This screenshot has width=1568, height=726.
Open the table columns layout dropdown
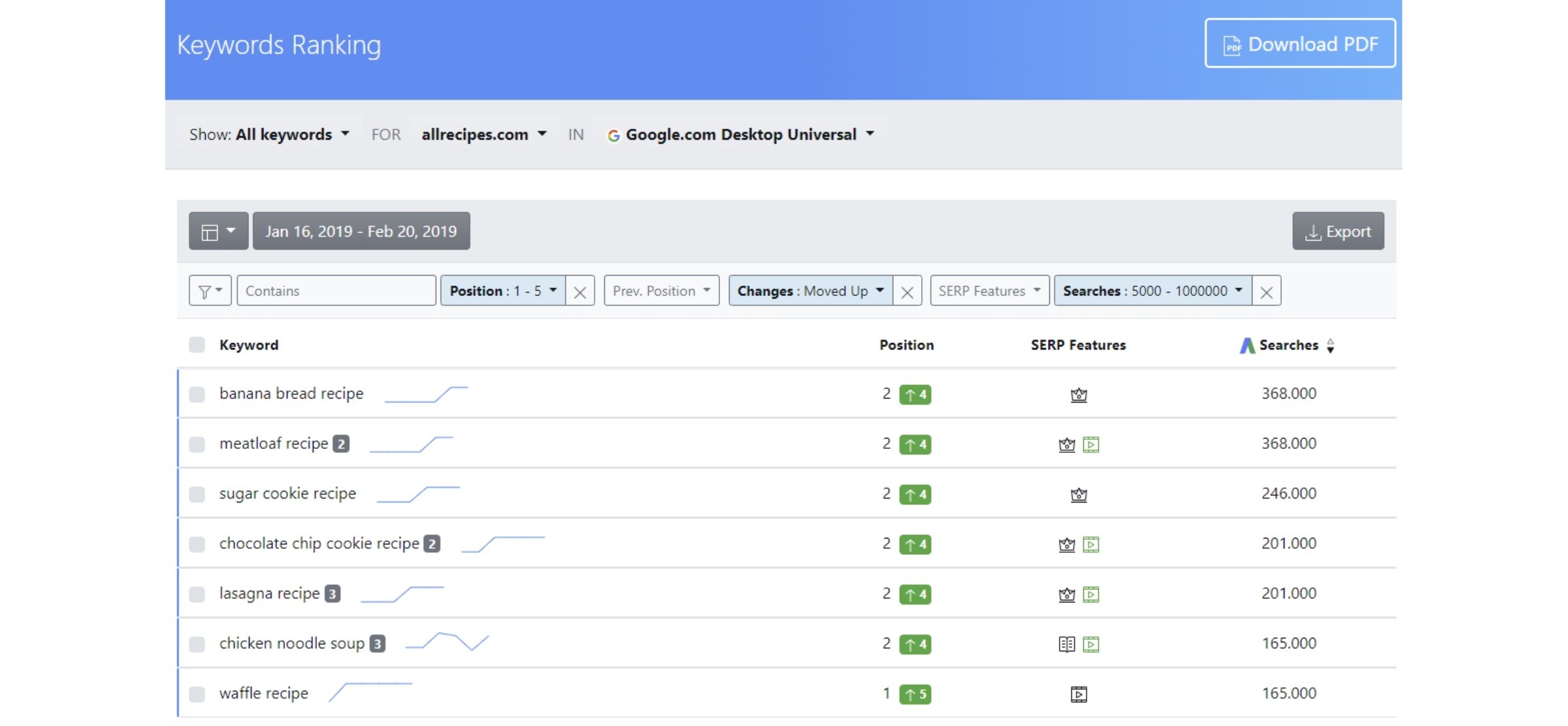(x=218, y=231)
